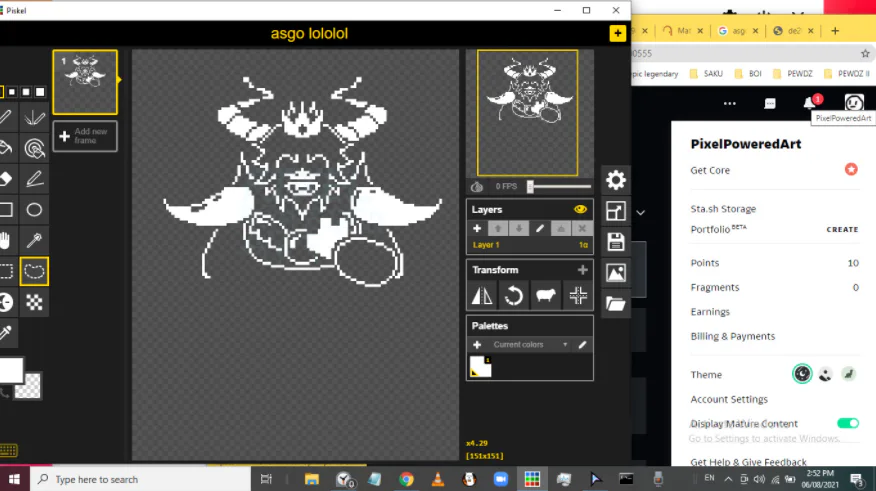876x491 pixels.
Task: Click Get Core link
Action: tap(710, 170)
